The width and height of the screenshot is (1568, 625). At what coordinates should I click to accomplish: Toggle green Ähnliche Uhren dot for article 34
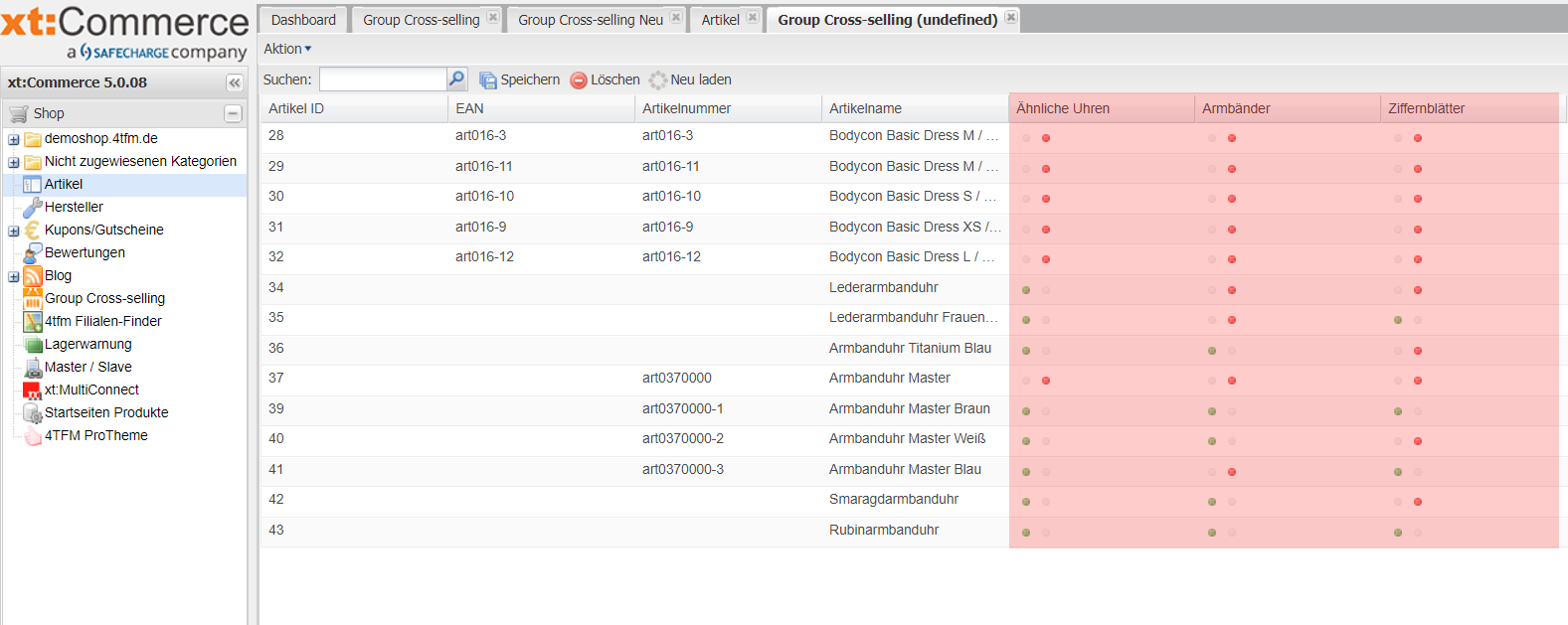click(1026, 290)
